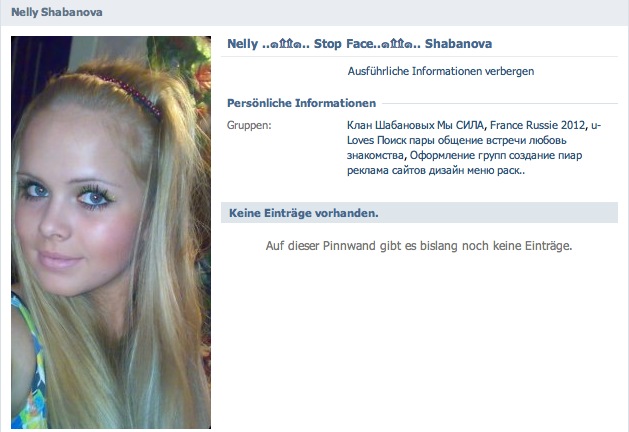Open the France Russie 2012 group
629x432 pixels.
point(538,125)
